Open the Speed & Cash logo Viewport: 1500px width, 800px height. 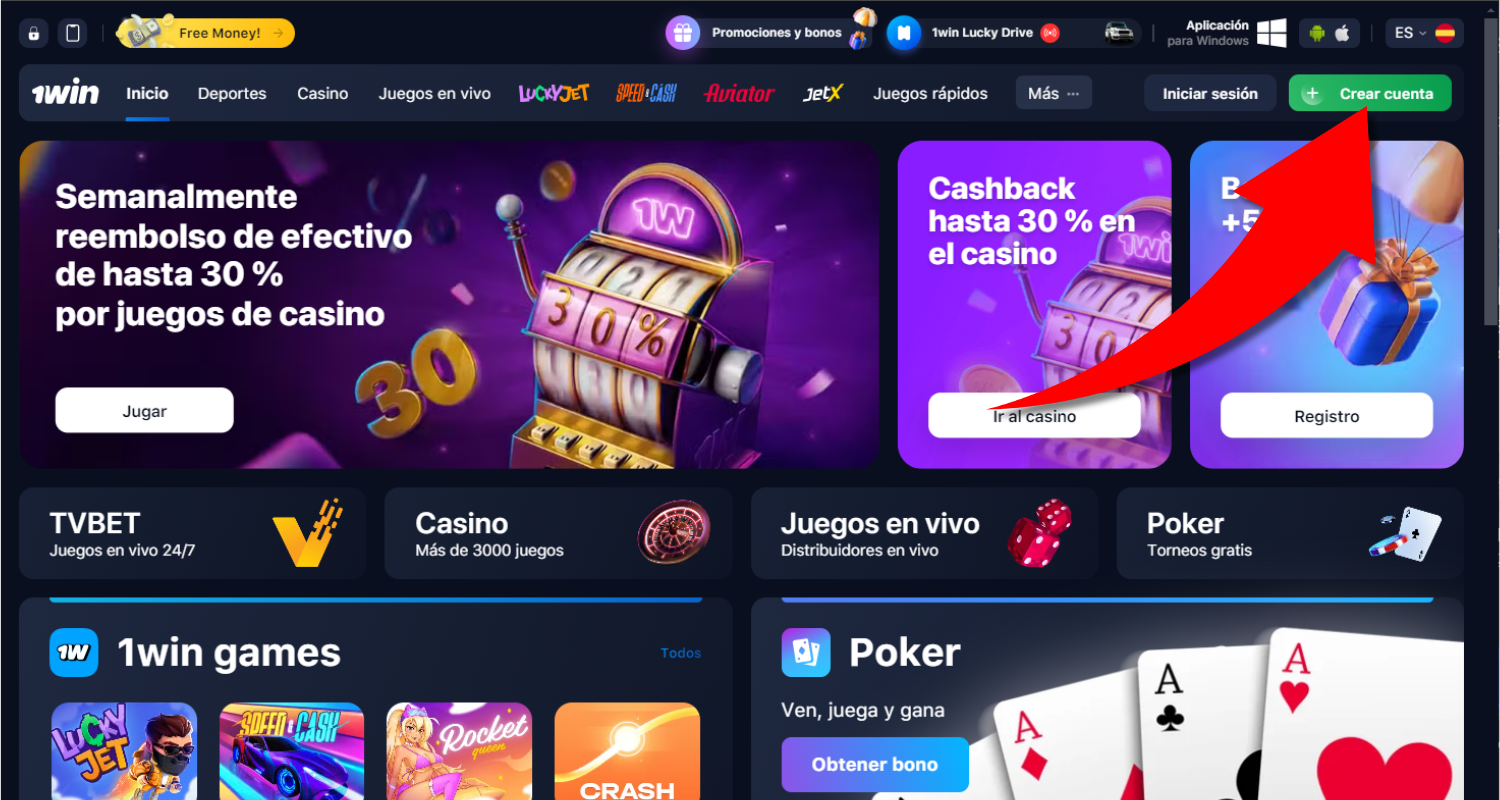coord(646,93)
